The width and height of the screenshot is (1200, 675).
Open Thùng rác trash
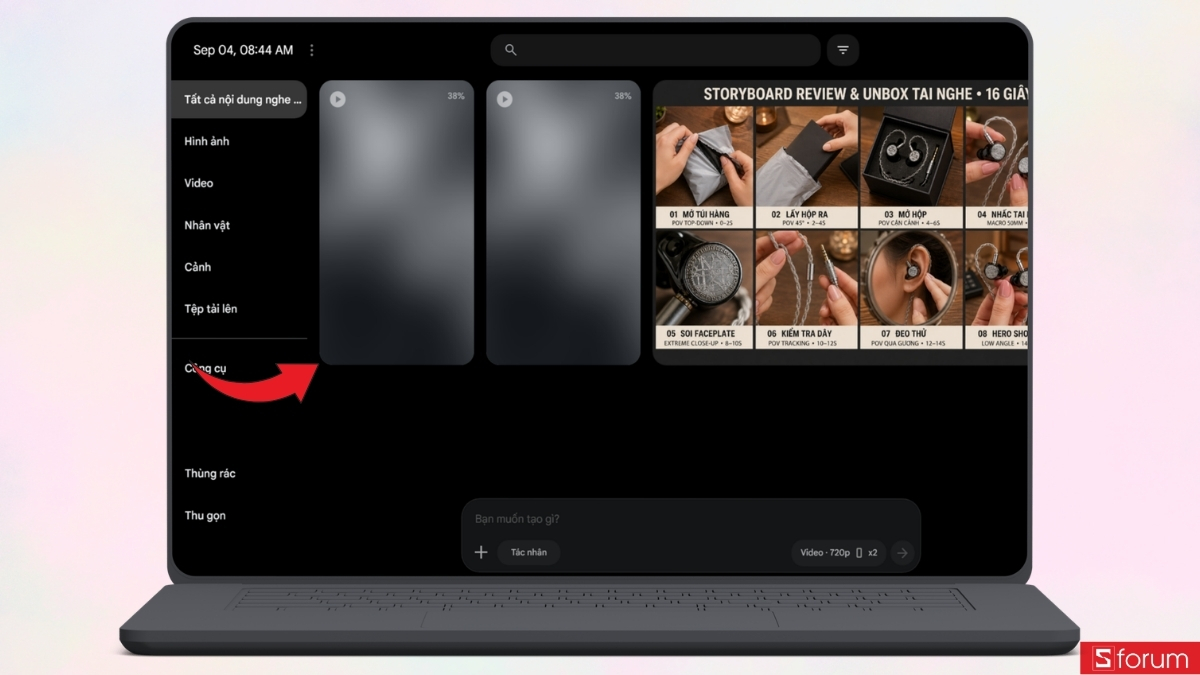(210, 473)
